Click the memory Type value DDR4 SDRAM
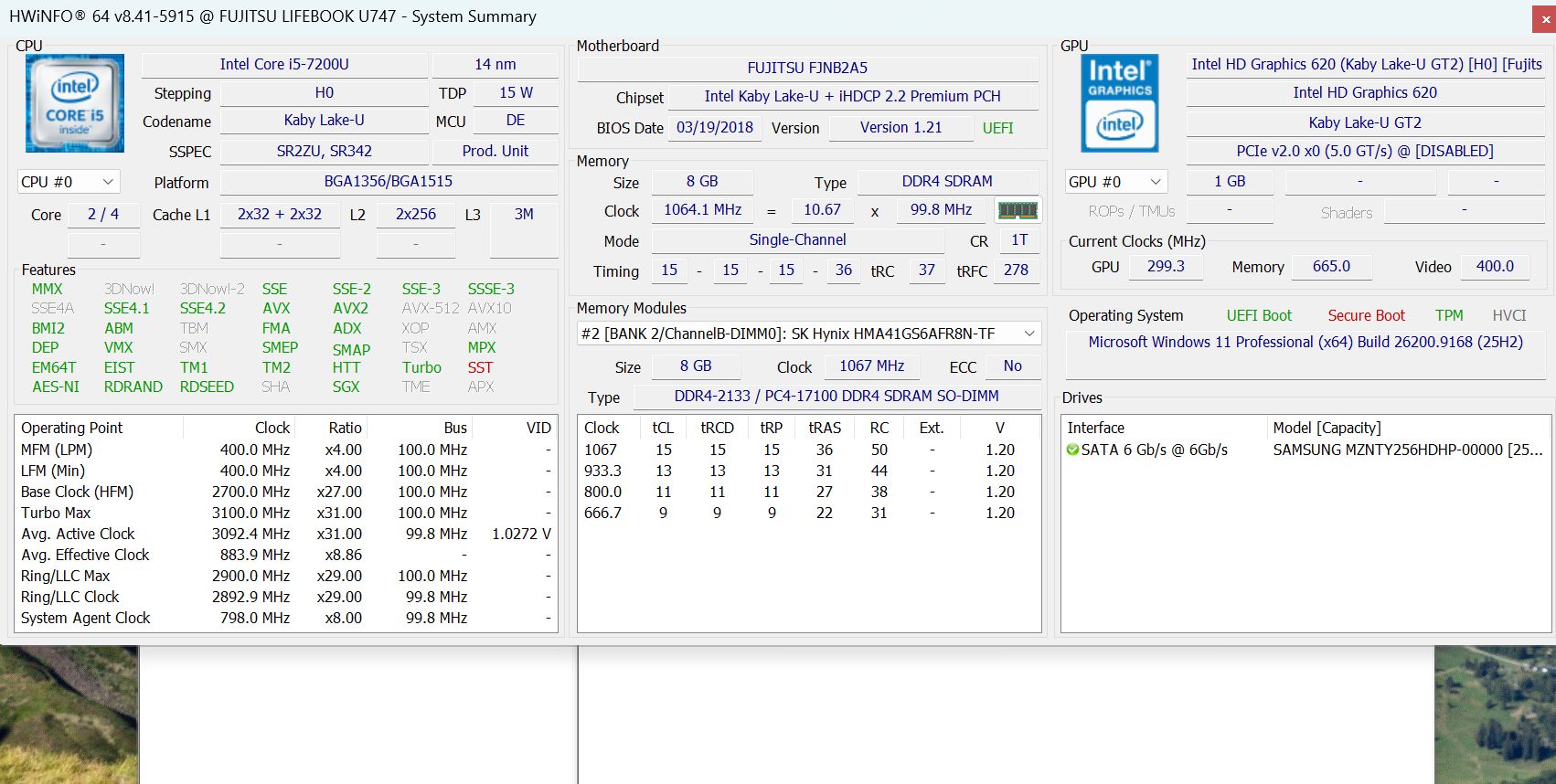The height and width of the screenshot is (784, 1556). [x=948, y=181]
